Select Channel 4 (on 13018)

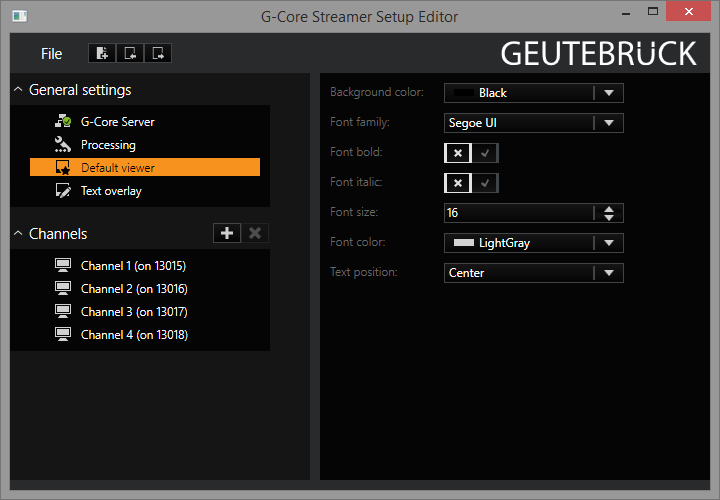pyautogui.click(x=135, y=335)
